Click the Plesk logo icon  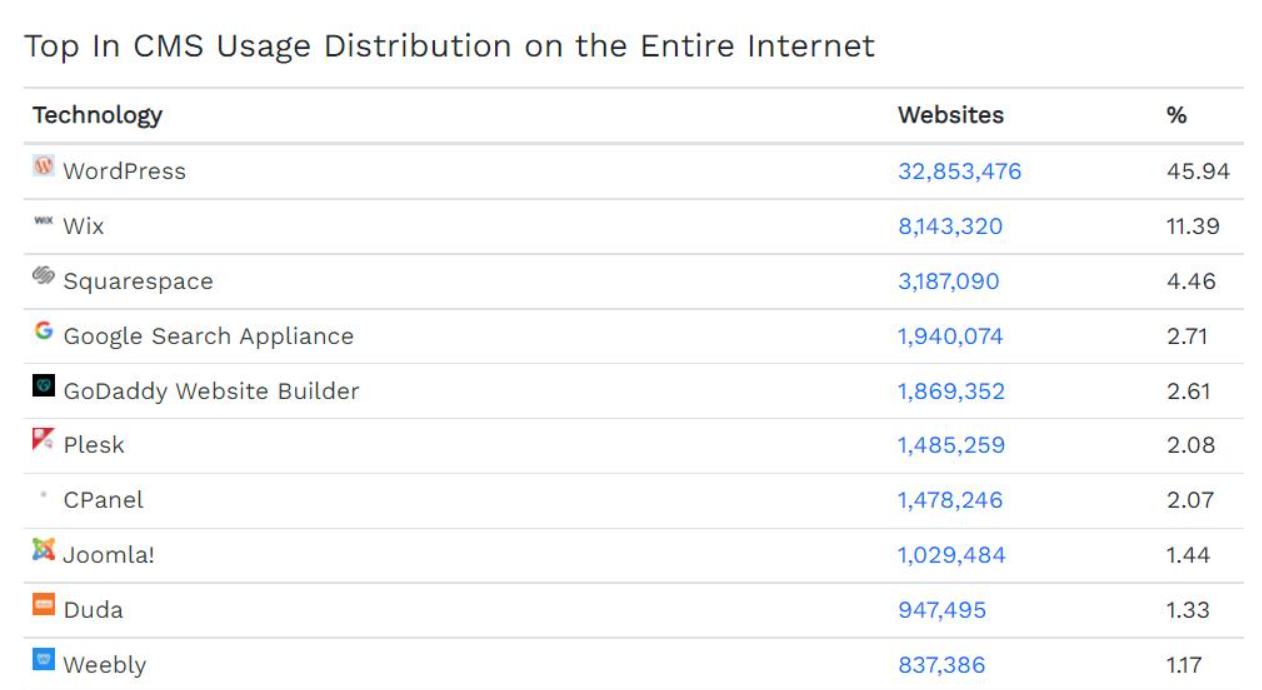click(x=43, y=439)
